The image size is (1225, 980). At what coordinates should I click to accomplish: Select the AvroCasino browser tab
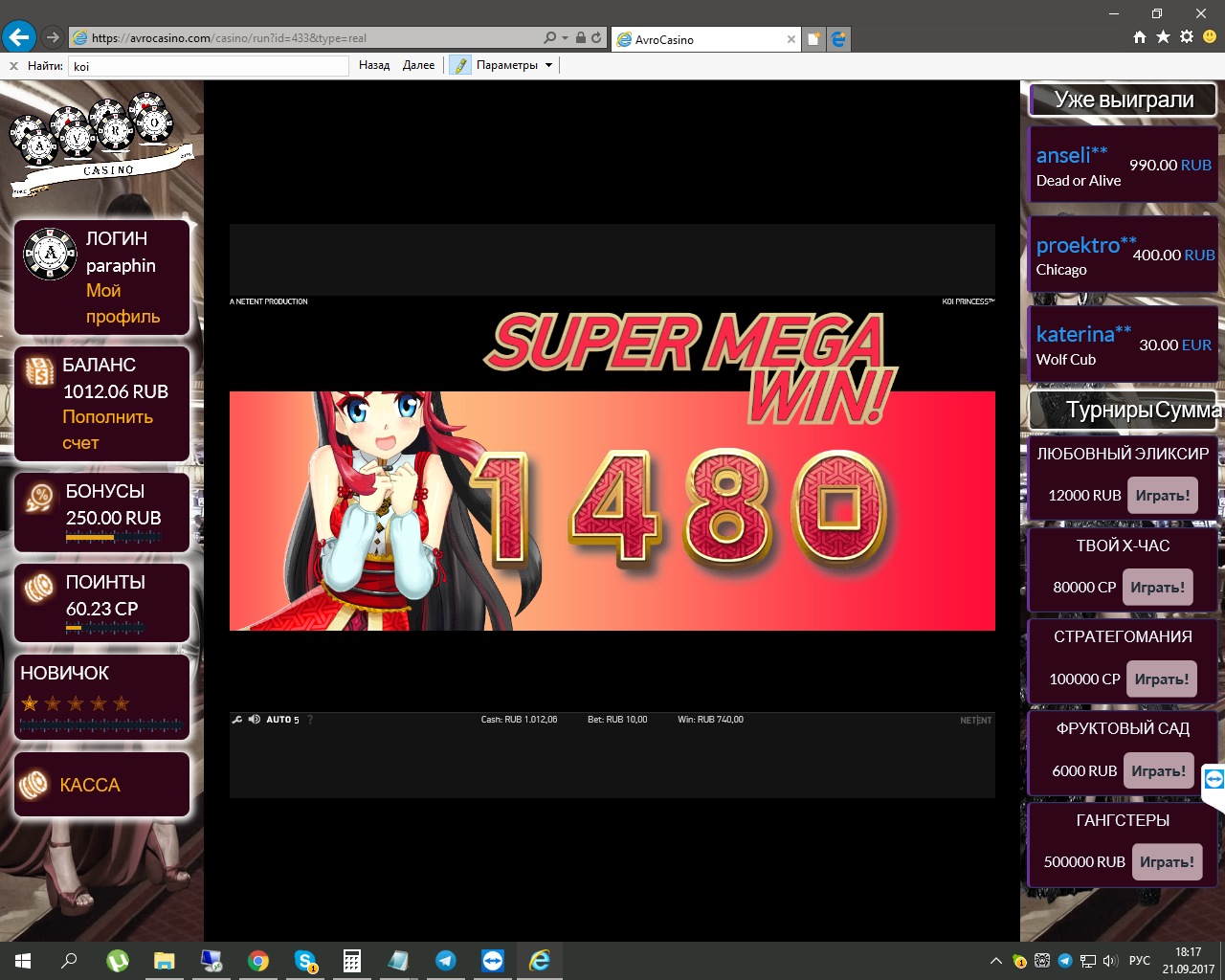pyautogui.click(x=706, y=39)
